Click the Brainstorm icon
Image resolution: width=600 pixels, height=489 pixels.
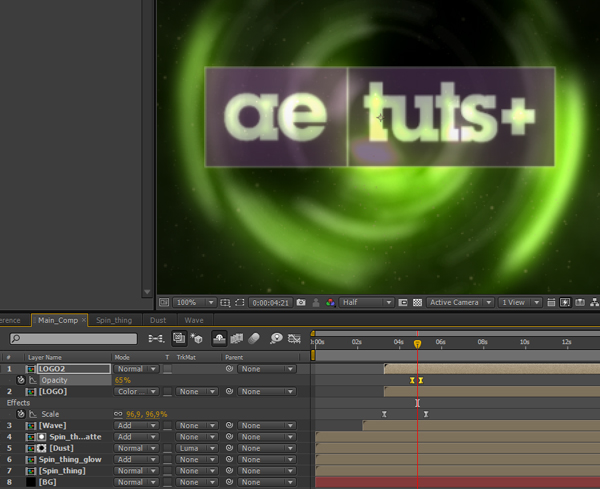click(276, 339)
